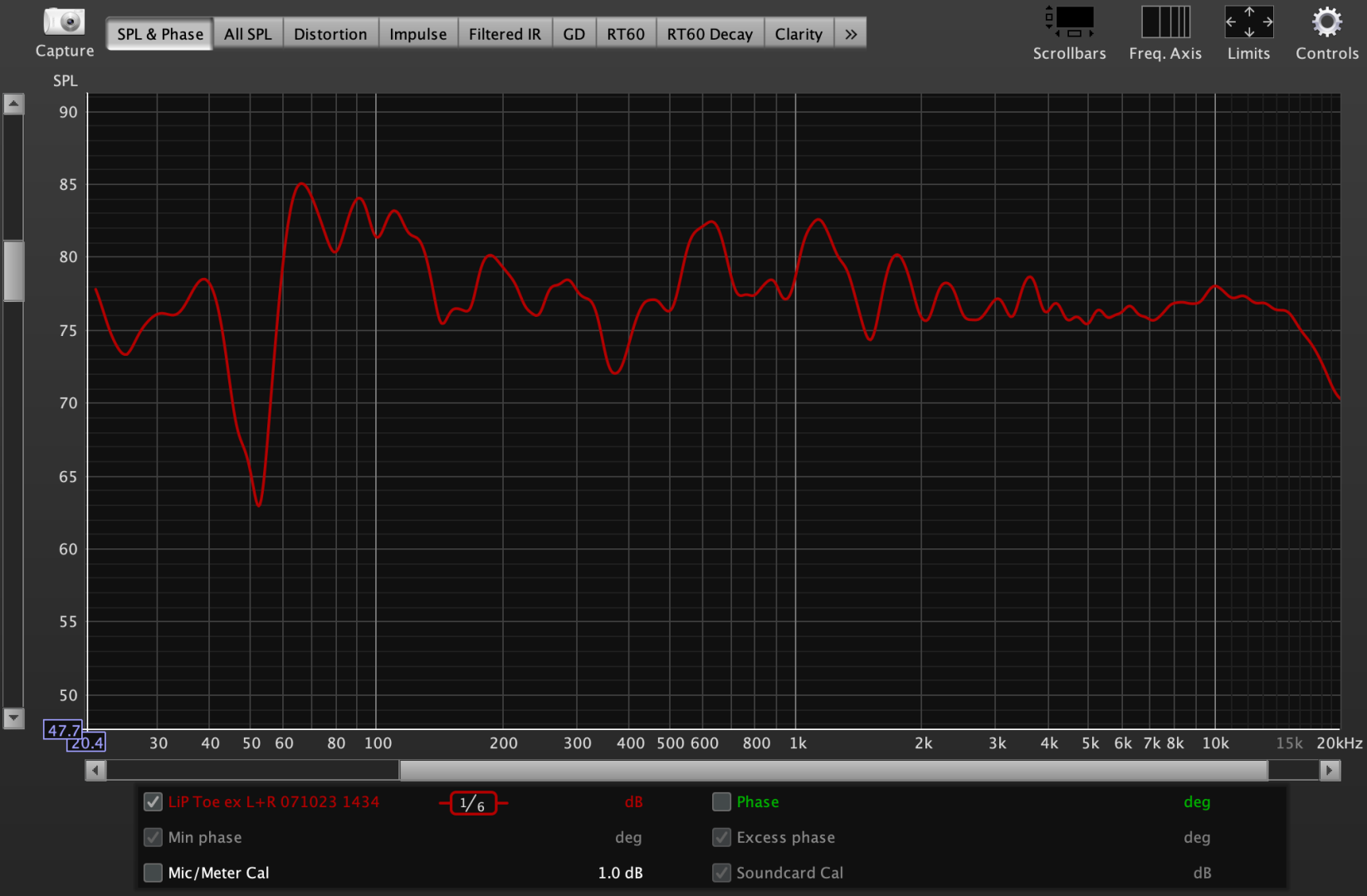Image resolution: width=1367 pixels, height=896 pixels.
Task: Enable the Phase trace checkbox
Action: click(x=721, y=802)
